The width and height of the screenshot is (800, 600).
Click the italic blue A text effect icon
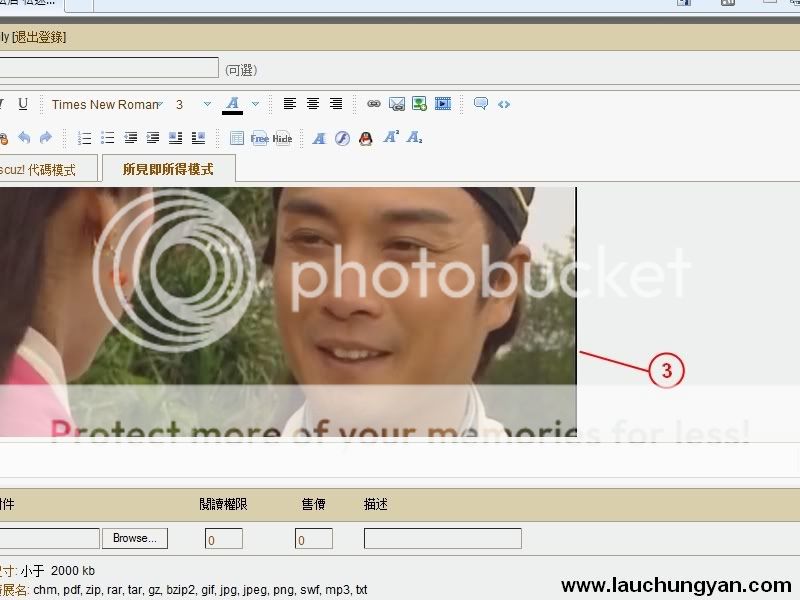tap(319, 138)
